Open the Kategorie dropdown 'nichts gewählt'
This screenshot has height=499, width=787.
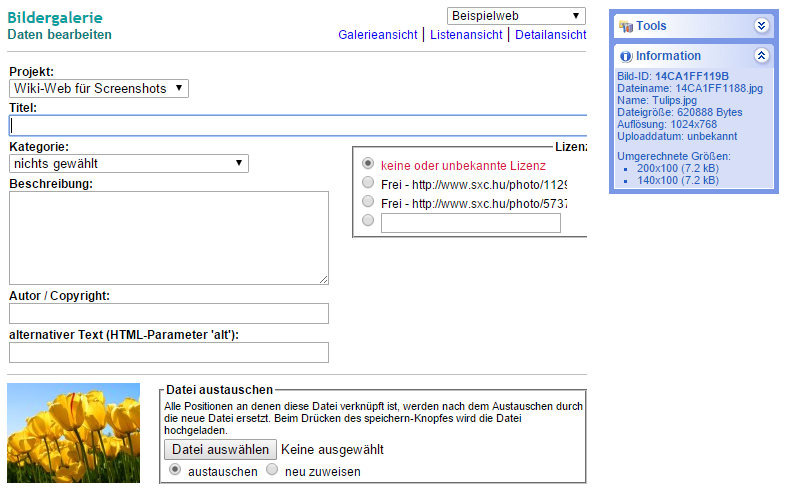(x=129, y=164)
